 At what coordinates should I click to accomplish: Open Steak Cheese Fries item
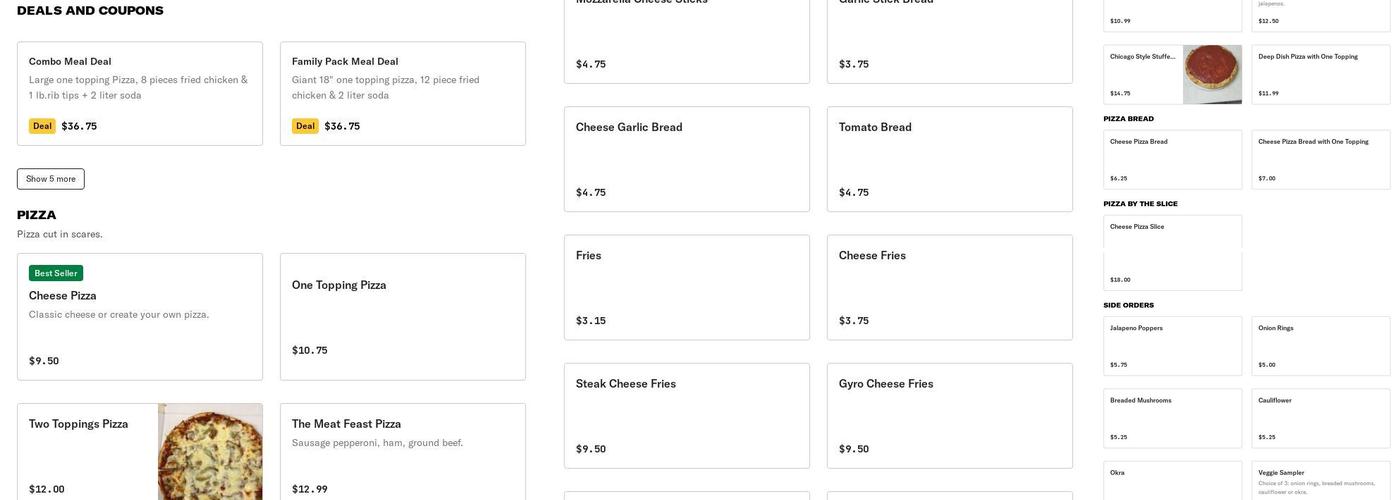point(686,415)
